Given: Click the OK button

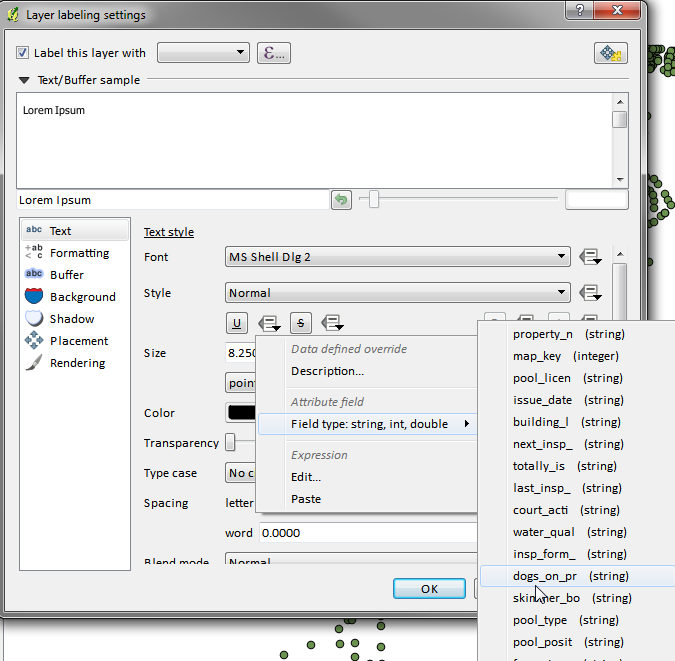Looking at the screenshot, I should point(429,588).
